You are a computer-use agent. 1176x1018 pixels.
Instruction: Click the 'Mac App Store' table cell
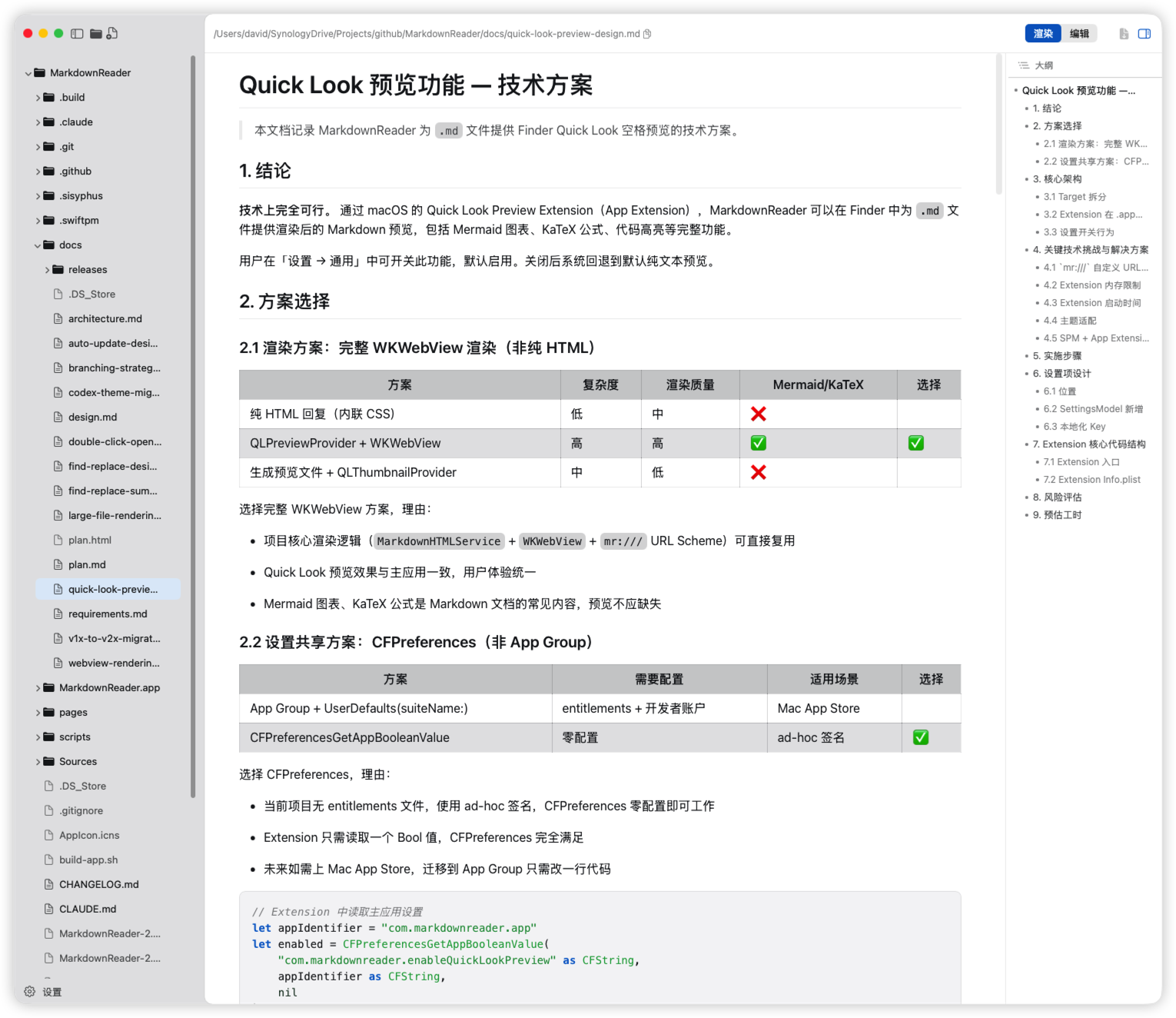(x=834, y=709)
